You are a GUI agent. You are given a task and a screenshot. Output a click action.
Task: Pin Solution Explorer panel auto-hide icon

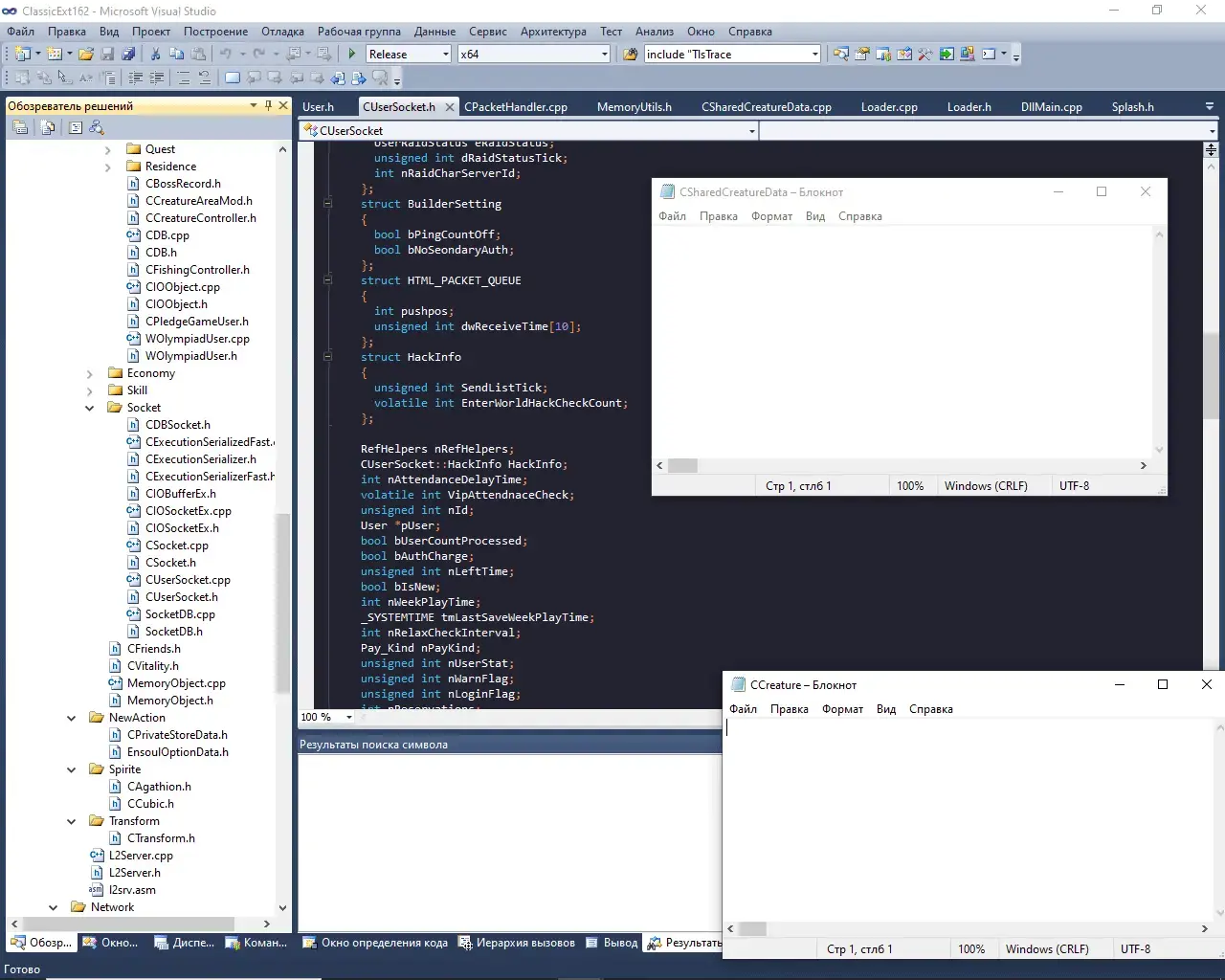click(268, 105)
